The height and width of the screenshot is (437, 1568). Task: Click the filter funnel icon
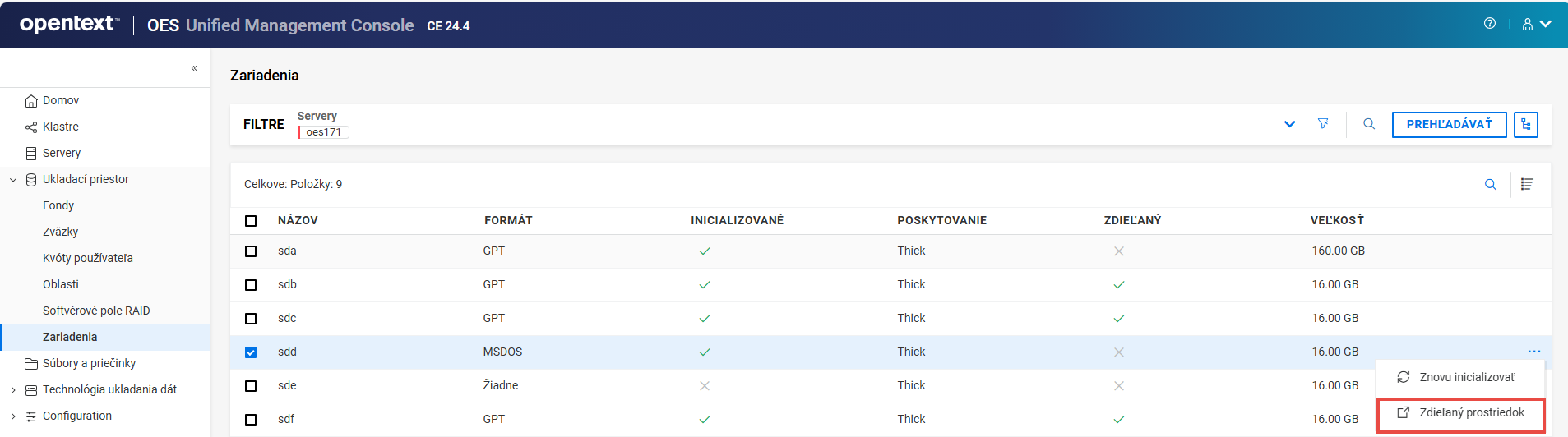(x=1323, y=124)
